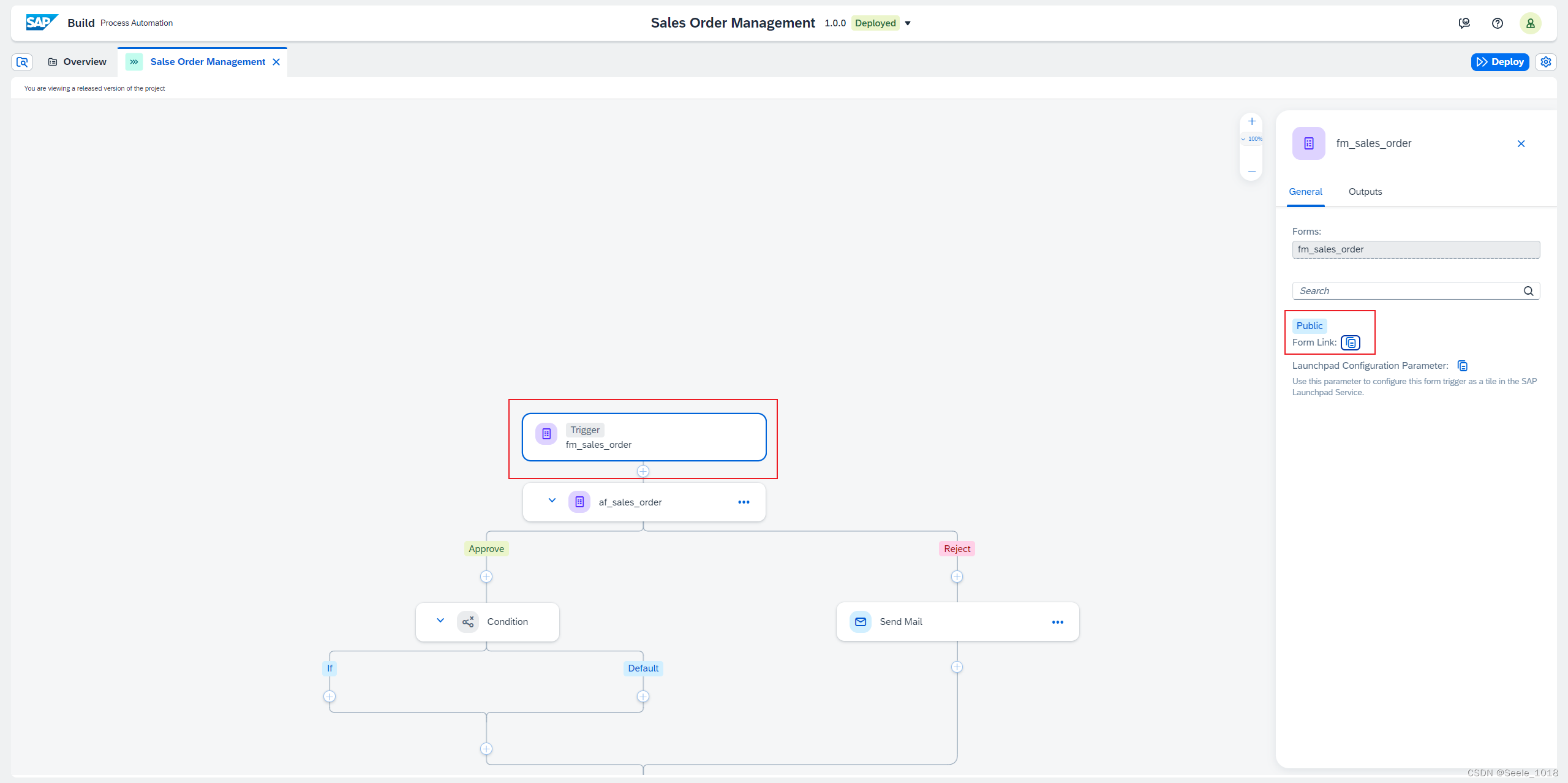Click the process icon on Salse Order Management tab
This screenshot has height=783, width=1568.
(134, 62)
